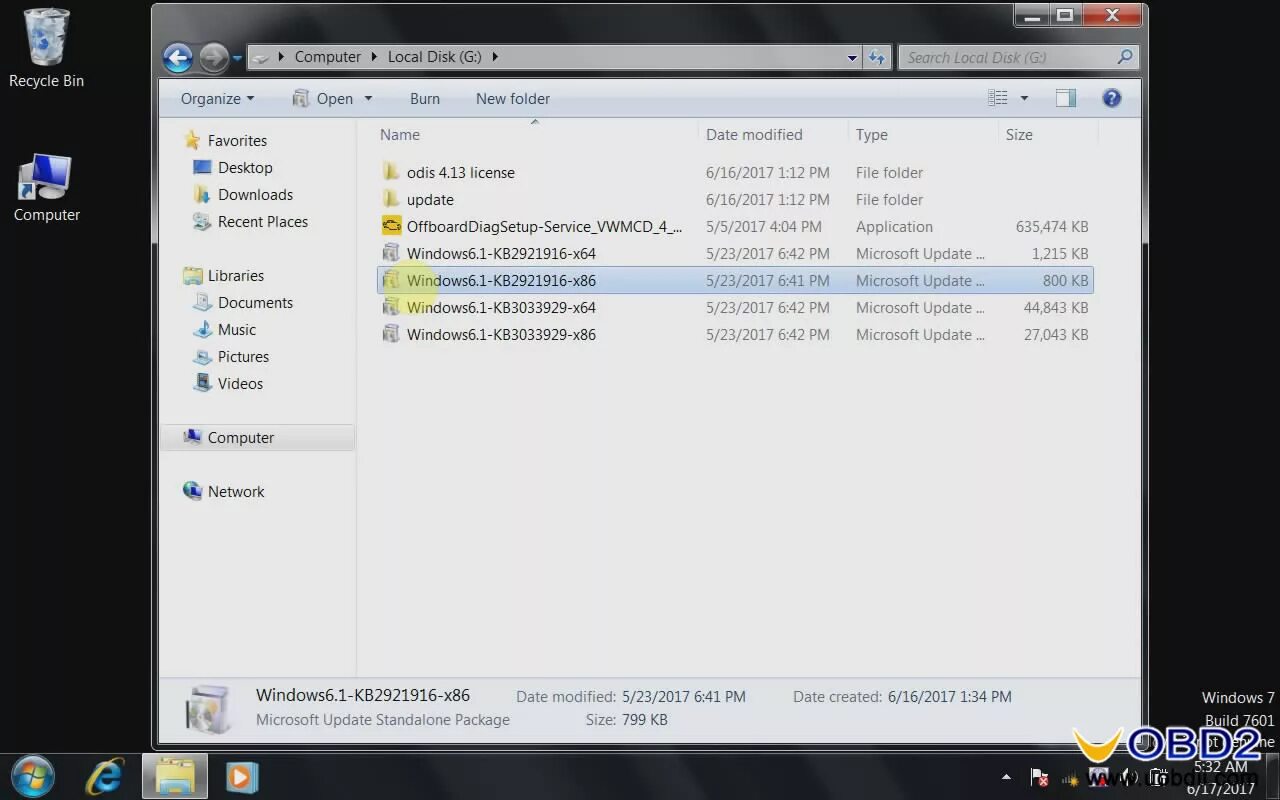Click the Action Center flag icon
Viewport: 1280px width, 800px height.
point(1039,777)
